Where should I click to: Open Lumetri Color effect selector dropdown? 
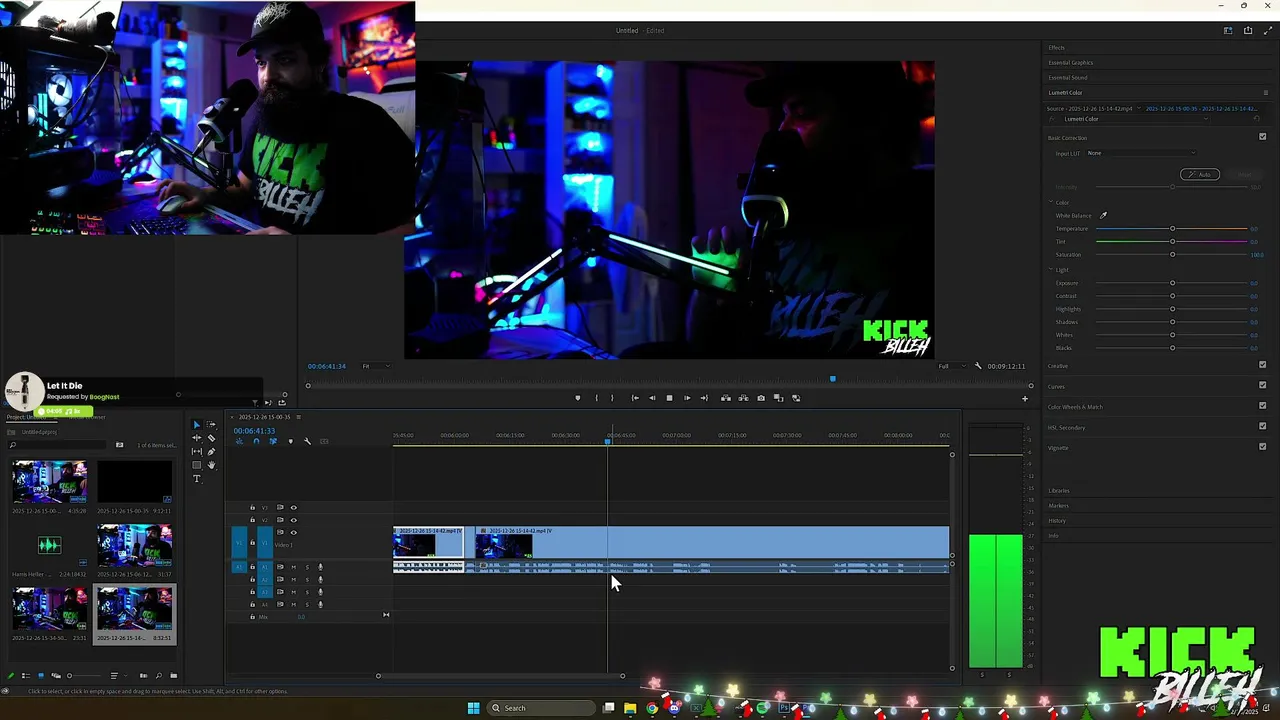[x=1135, y=119]
